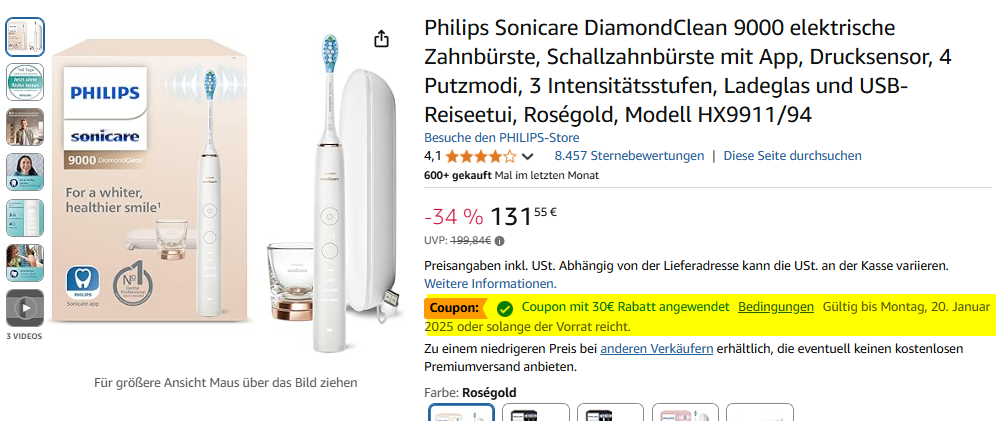The height and width of the screenshot is (421, 1002).
Task: Click the UVP info icon
Action: [500, 240]
